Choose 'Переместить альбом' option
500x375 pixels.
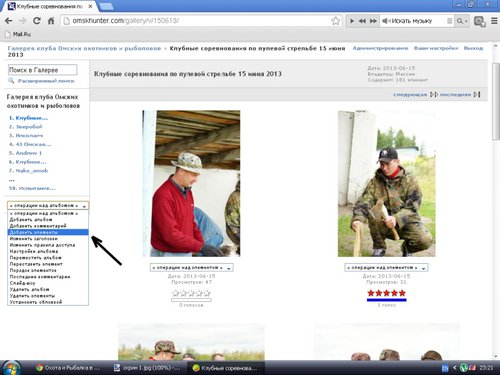(48, 258)
